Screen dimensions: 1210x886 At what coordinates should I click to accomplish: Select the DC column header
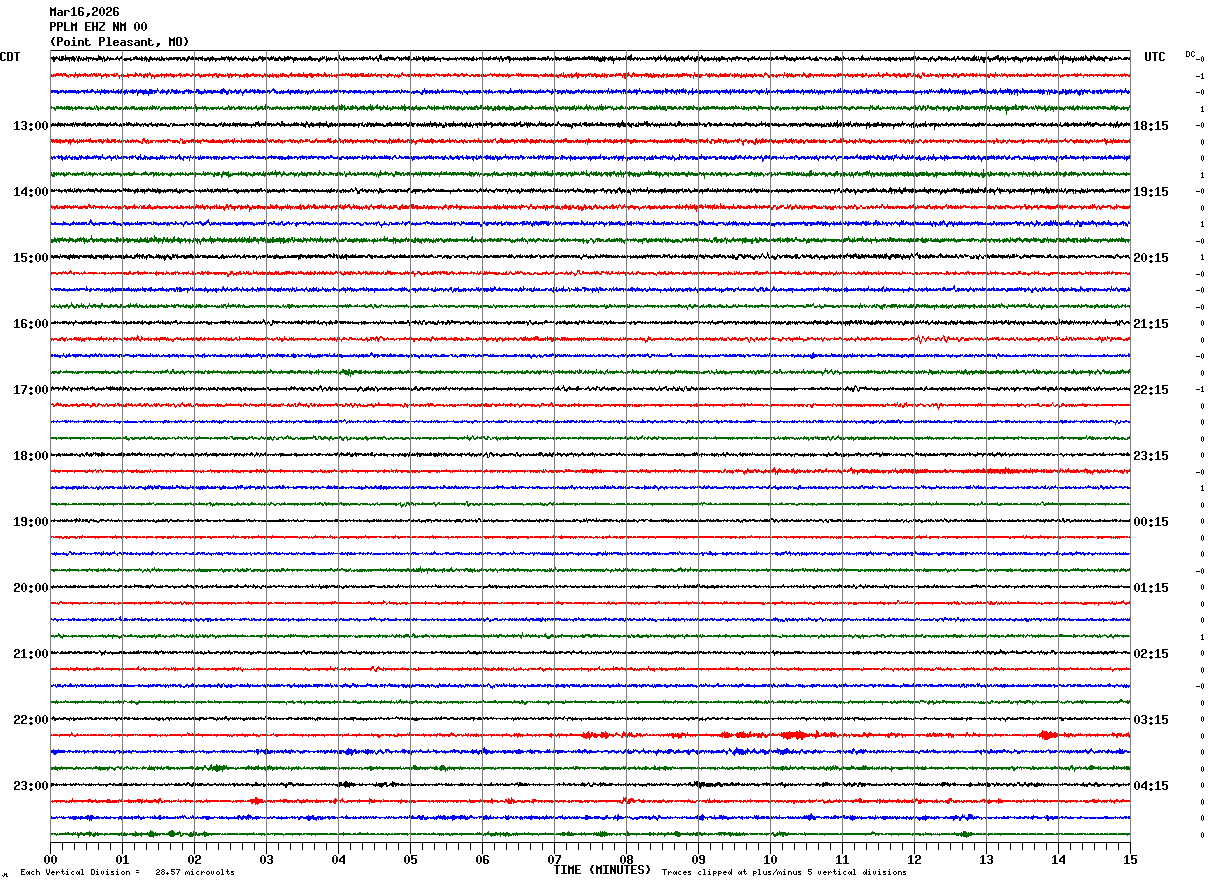click(1190, 54)
